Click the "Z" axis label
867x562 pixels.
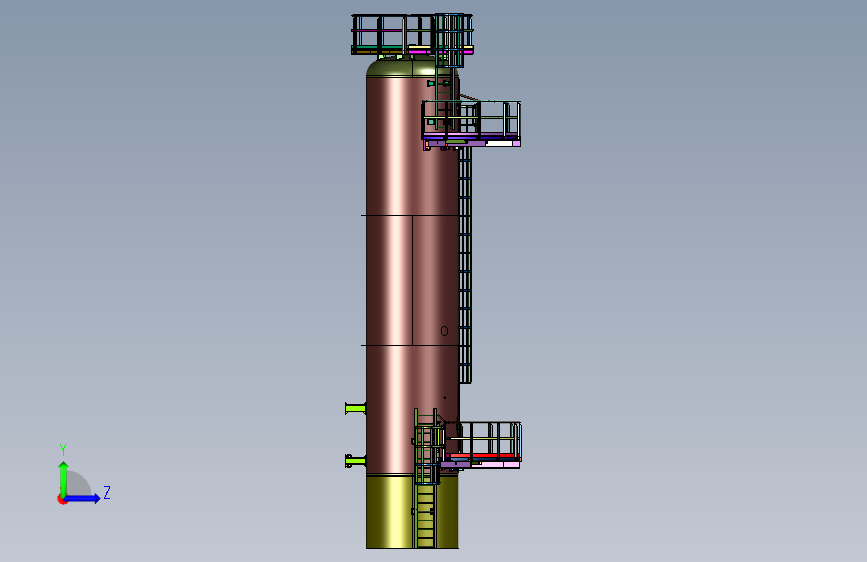pos(107,492)
